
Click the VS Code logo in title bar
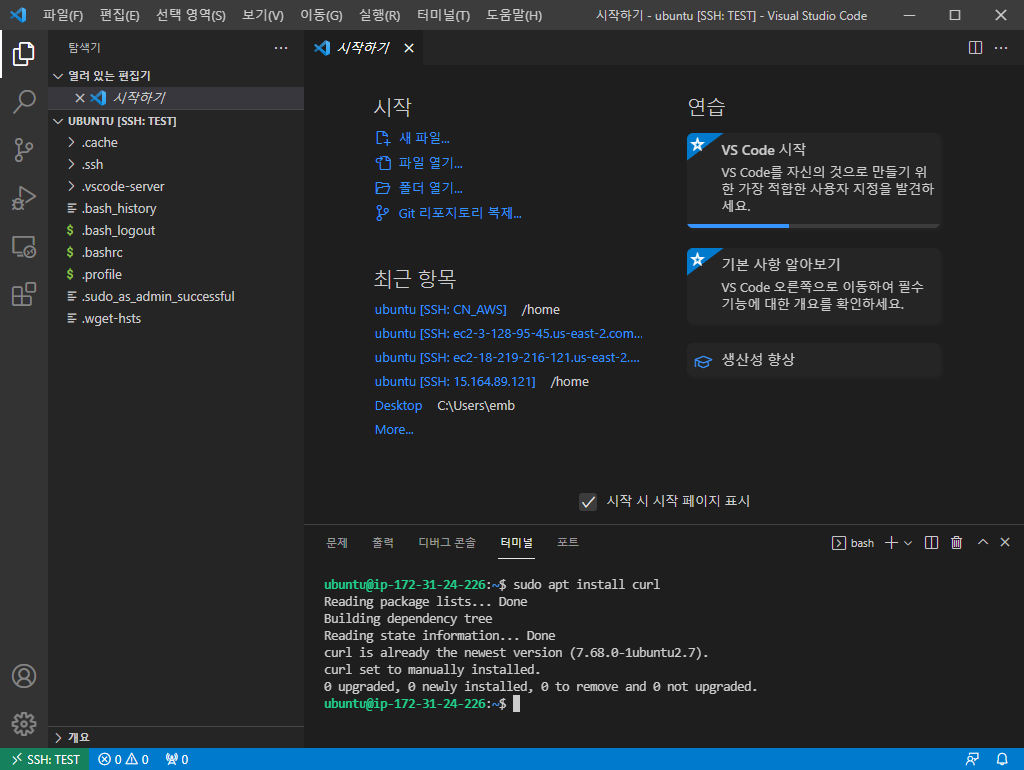tap(18, 14)
